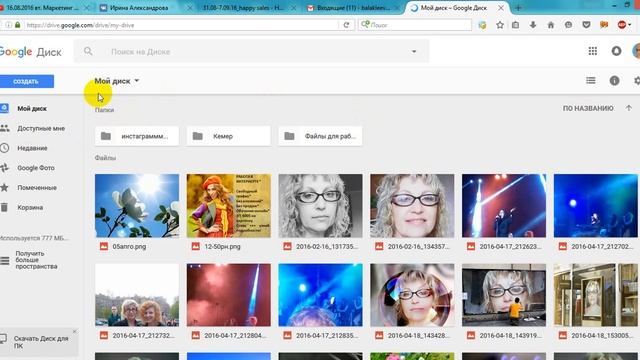The width and height of the screenshot is (640, 360).
Task: Select the Файлы для раб... folder
Action: click(x=320, y=136)
